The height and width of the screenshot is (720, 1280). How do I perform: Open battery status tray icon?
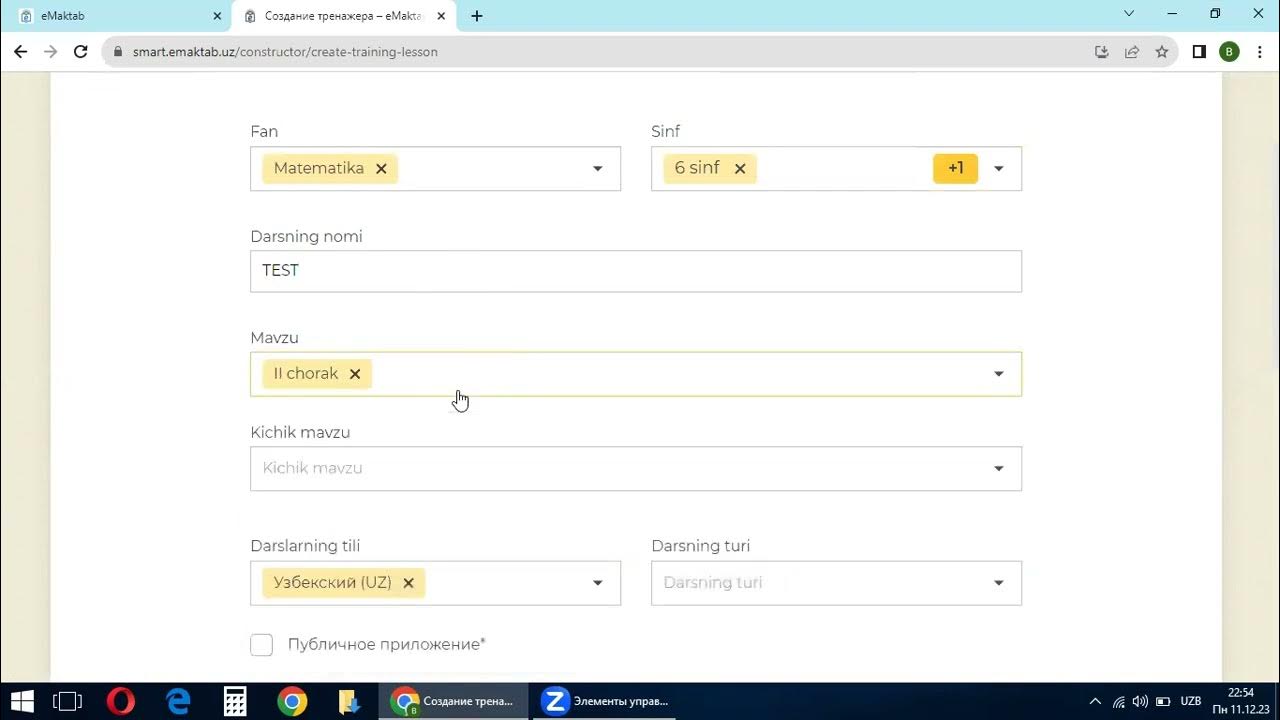tap(1163, 702)
